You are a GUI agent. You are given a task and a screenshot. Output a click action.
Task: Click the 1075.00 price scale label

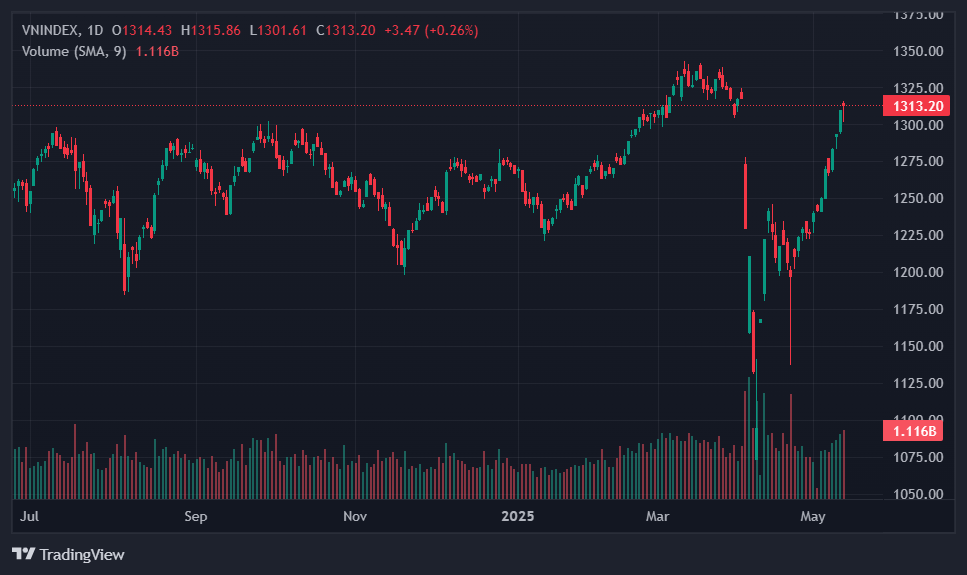[x=918, y=457]
